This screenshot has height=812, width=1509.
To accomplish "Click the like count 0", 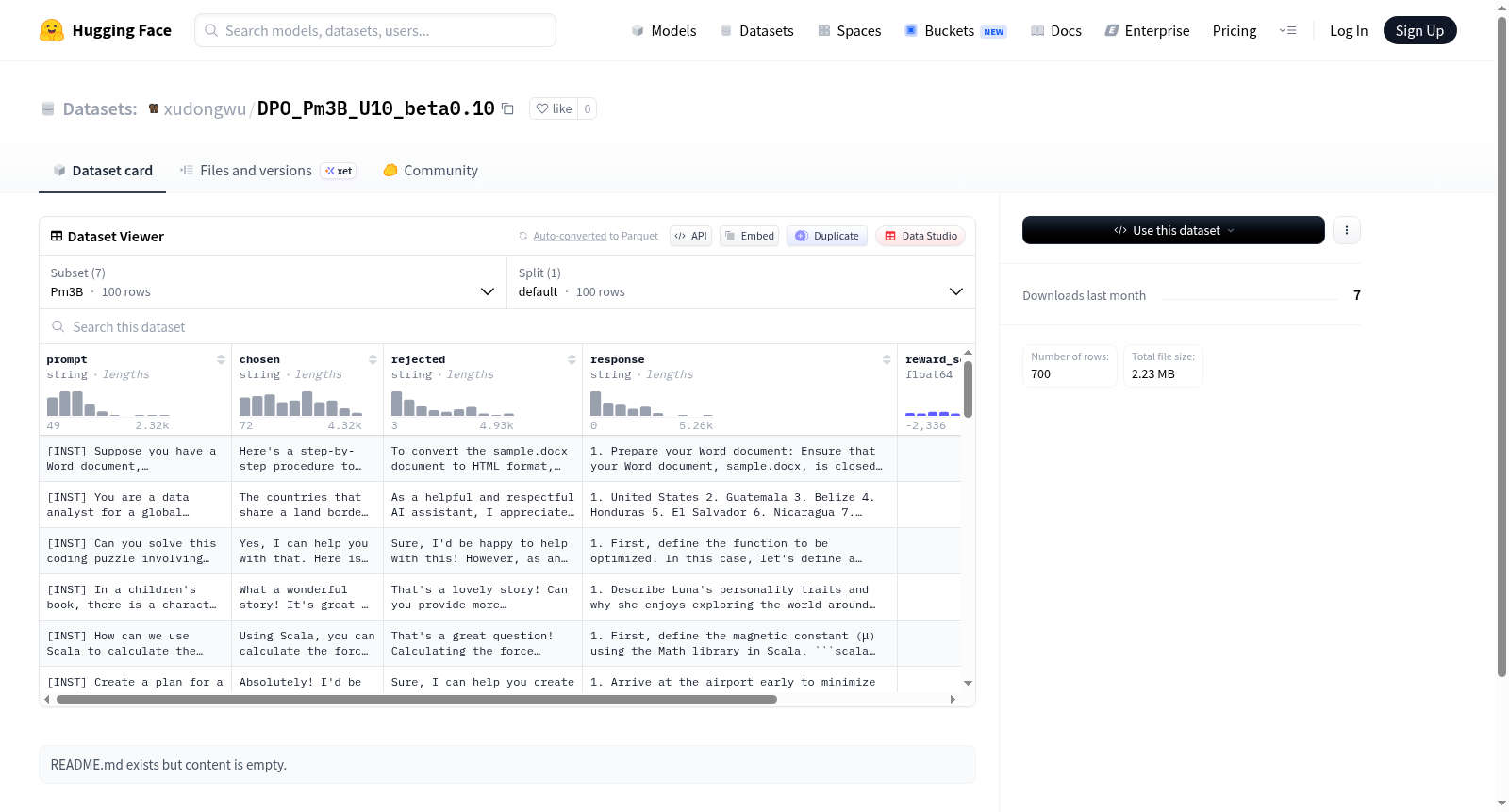I will [587, 108].
